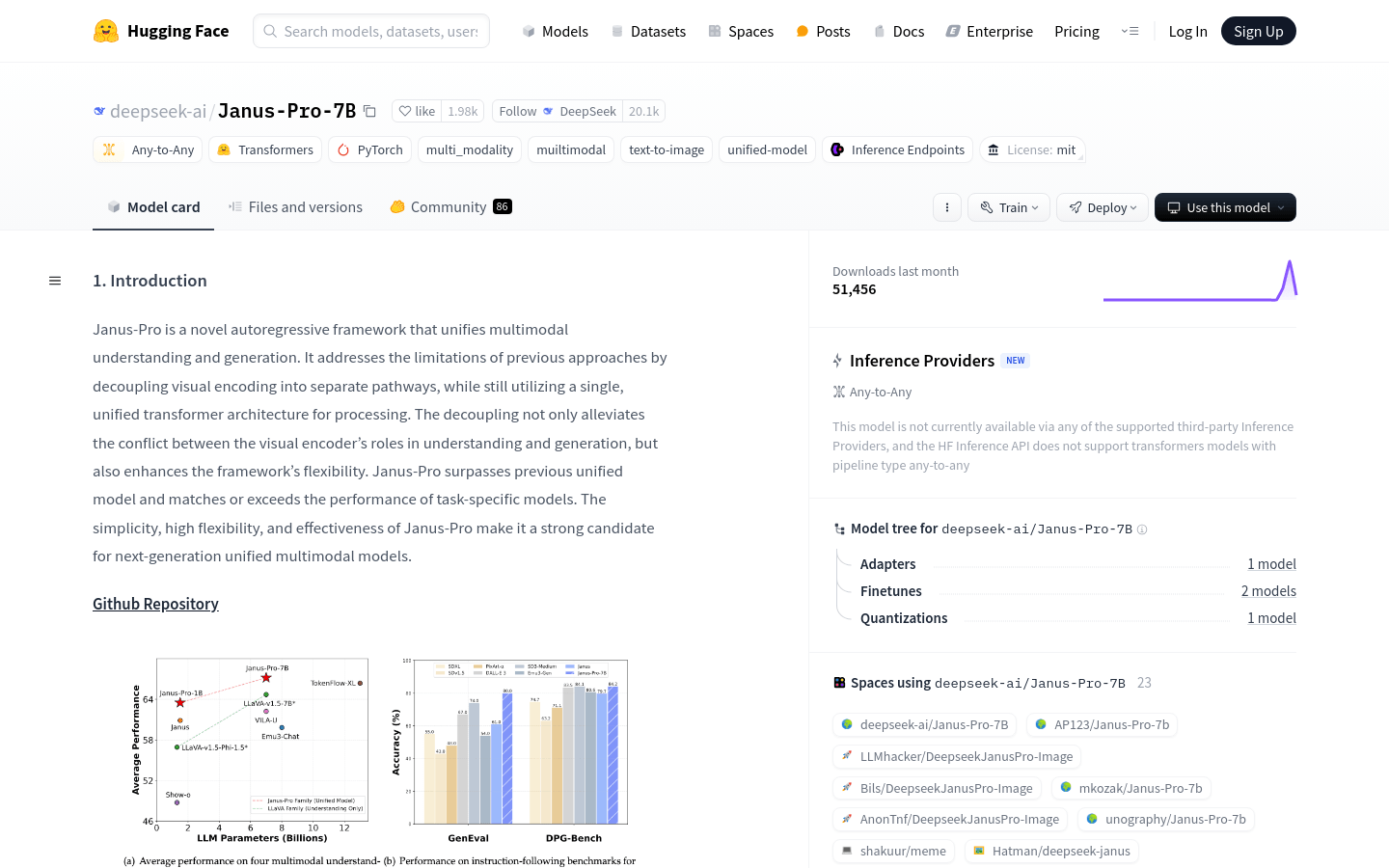Like the Janus-Pro-7B model
Image resolution: width=1389 pixels, height=868 pixels.
coord(418,111)
